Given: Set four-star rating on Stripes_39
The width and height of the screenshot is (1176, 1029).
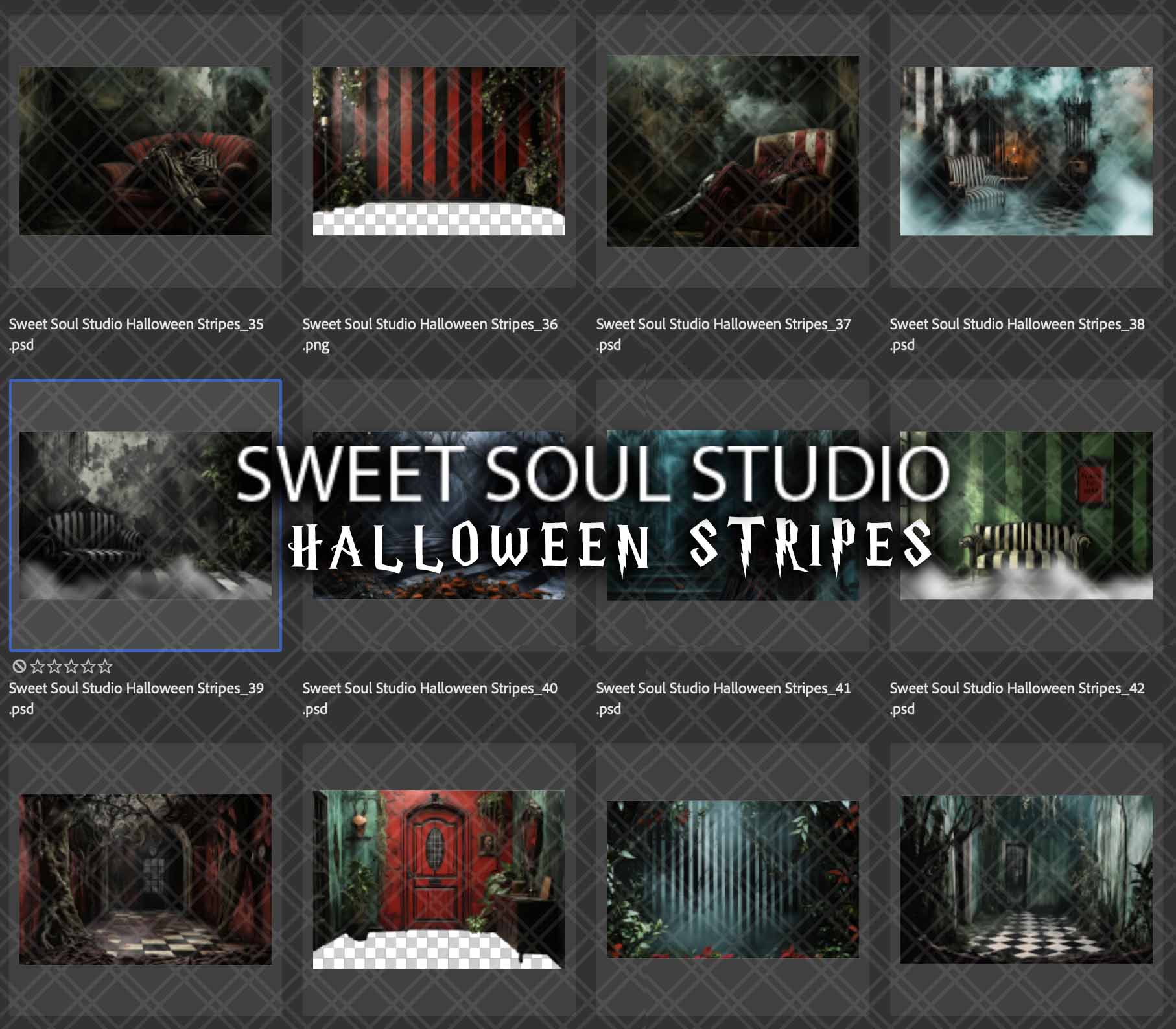Looking at the screenshot, I should tap(88, 666).
